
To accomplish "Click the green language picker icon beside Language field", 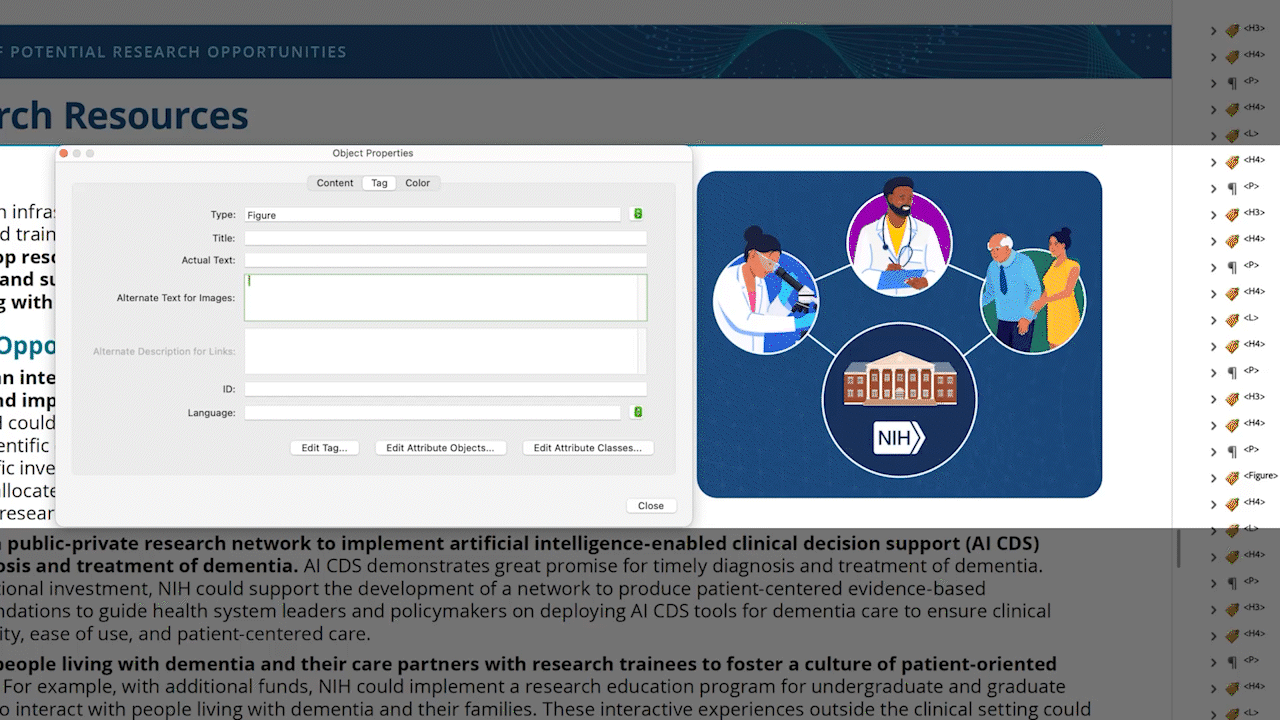I will 637,412.
